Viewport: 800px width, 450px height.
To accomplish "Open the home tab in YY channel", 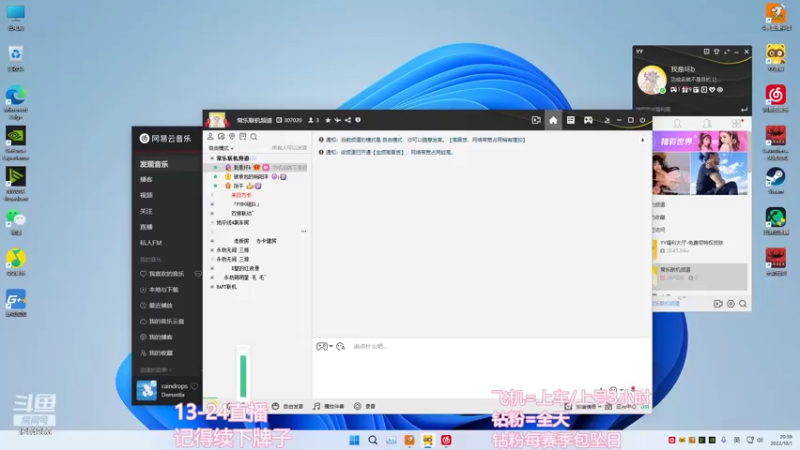I will [553, 120].
